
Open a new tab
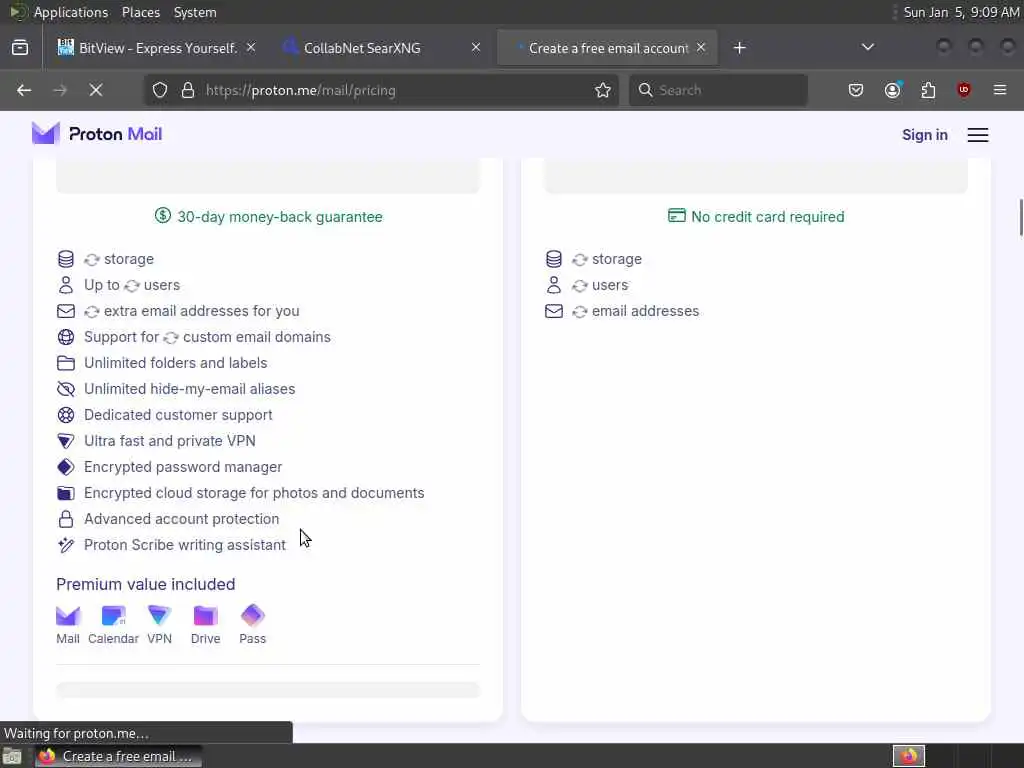pyautogui.click(x=739, y=48)
